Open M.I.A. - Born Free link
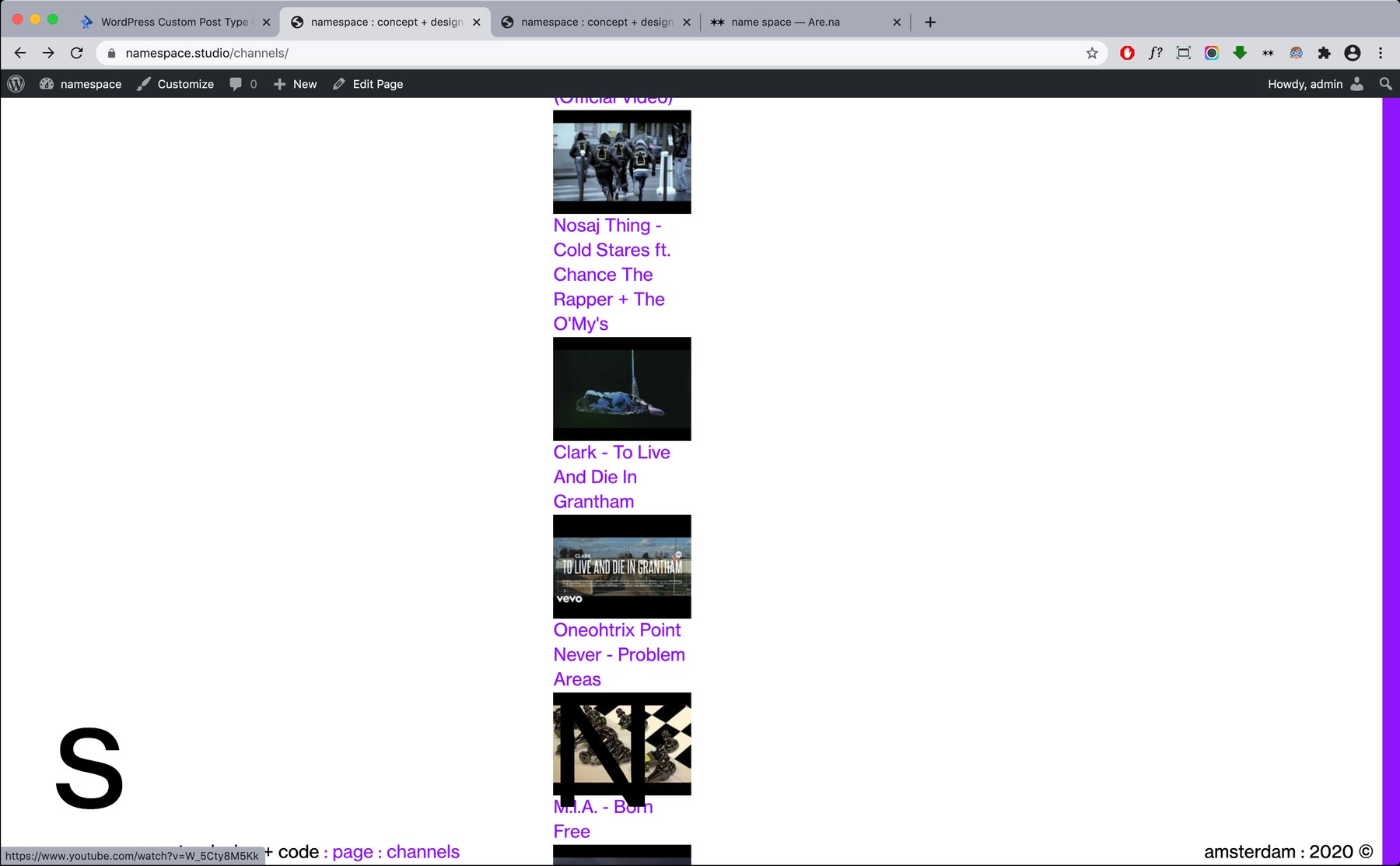 pos(603,819)
